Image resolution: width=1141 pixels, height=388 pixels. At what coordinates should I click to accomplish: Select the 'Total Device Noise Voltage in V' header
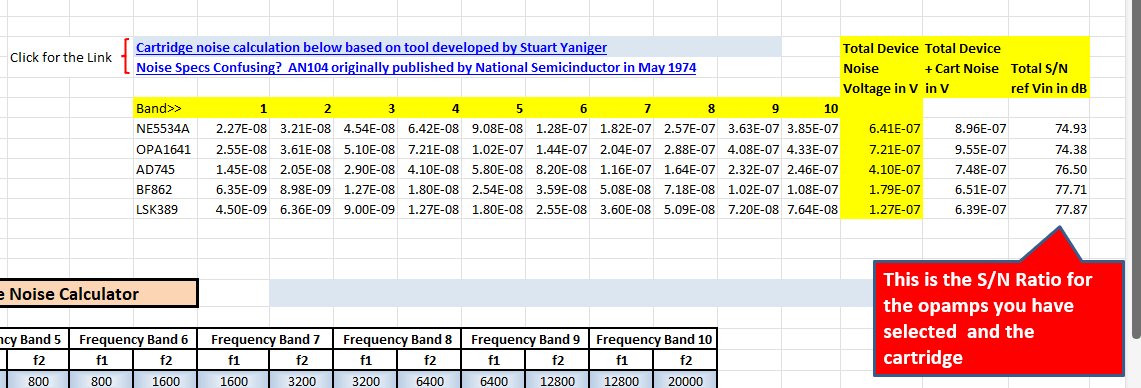click(881, 68)
